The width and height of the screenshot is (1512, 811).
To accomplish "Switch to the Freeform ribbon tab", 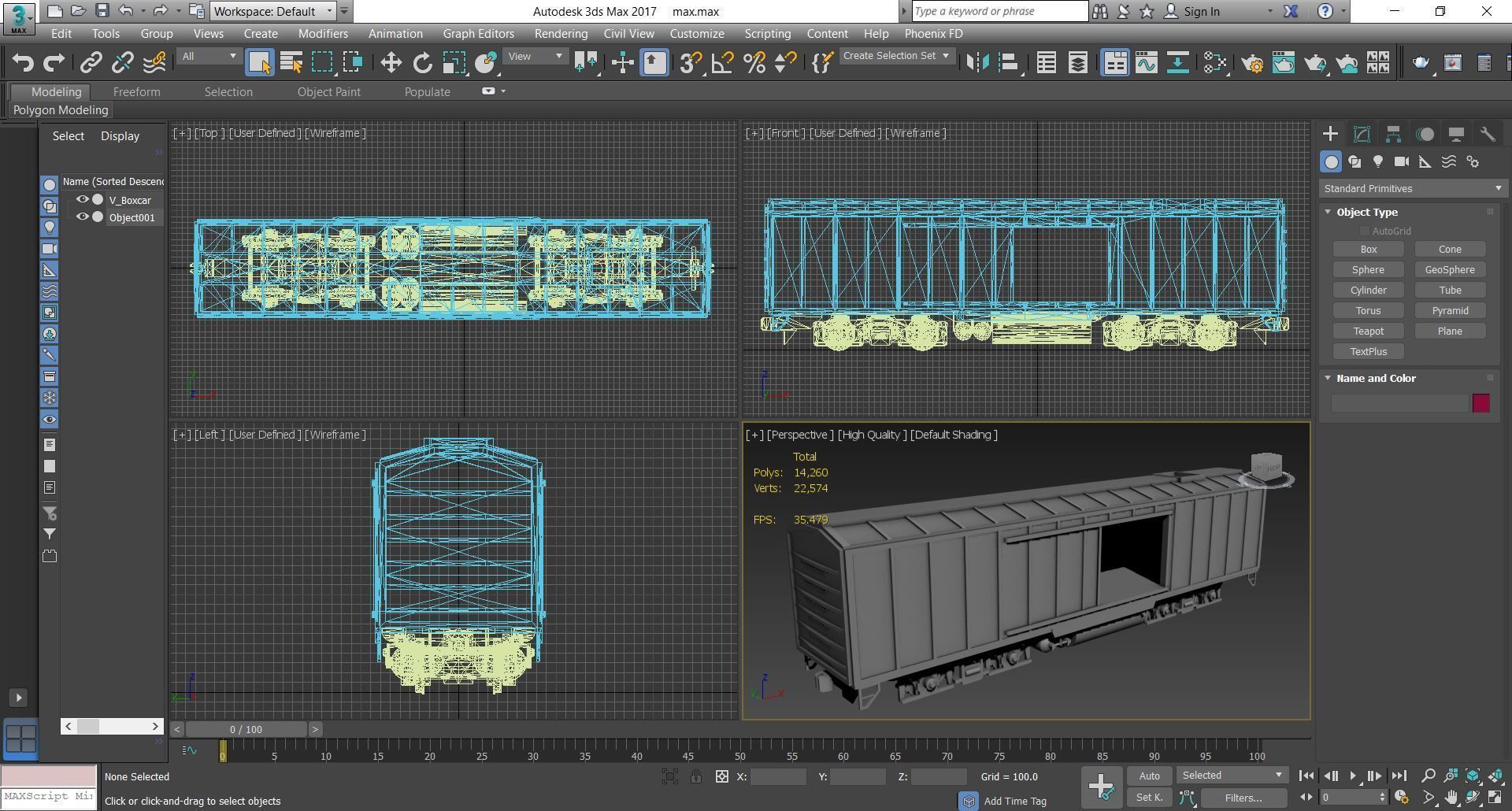I will (136, 92).
